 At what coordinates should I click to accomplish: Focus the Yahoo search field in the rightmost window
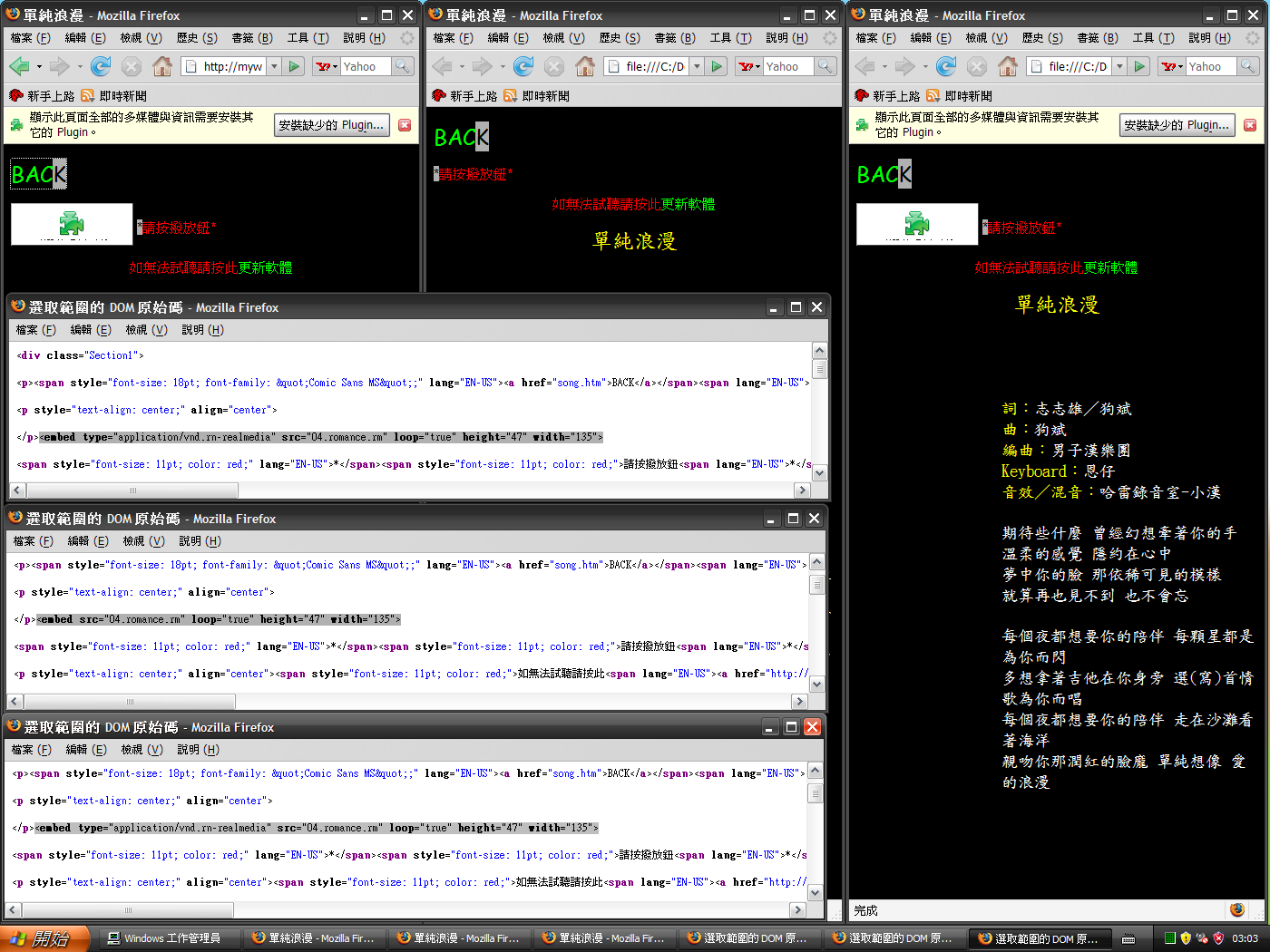coord(1209,66)
